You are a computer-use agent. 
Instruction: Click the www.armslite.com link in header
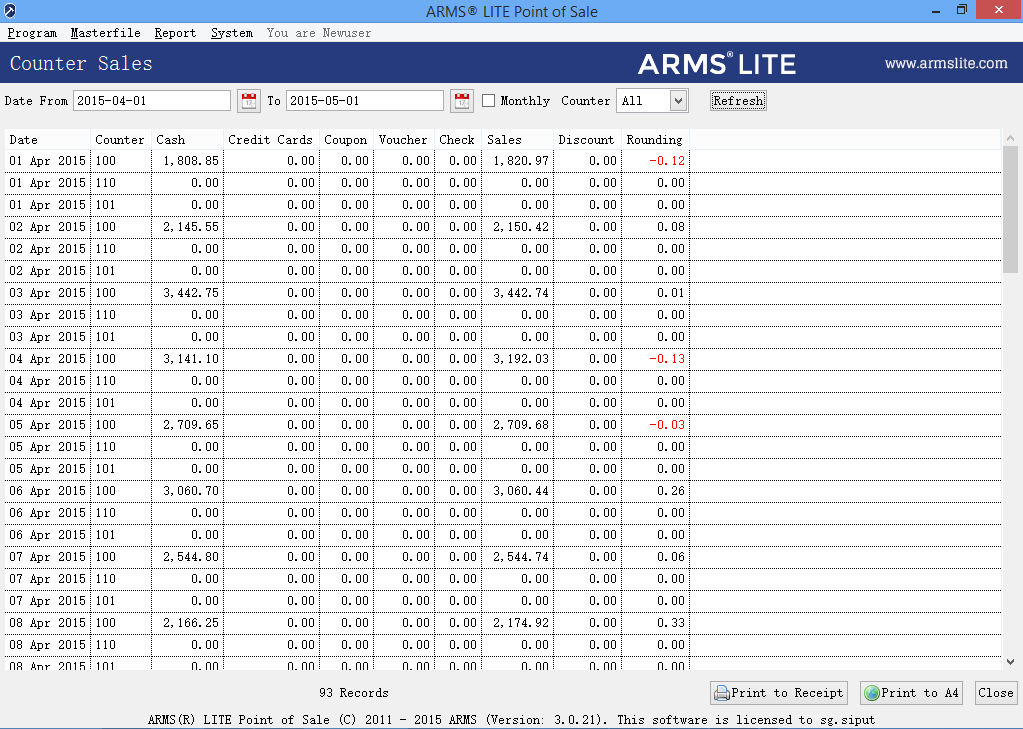pyautogui.click(x=946, y=63)
